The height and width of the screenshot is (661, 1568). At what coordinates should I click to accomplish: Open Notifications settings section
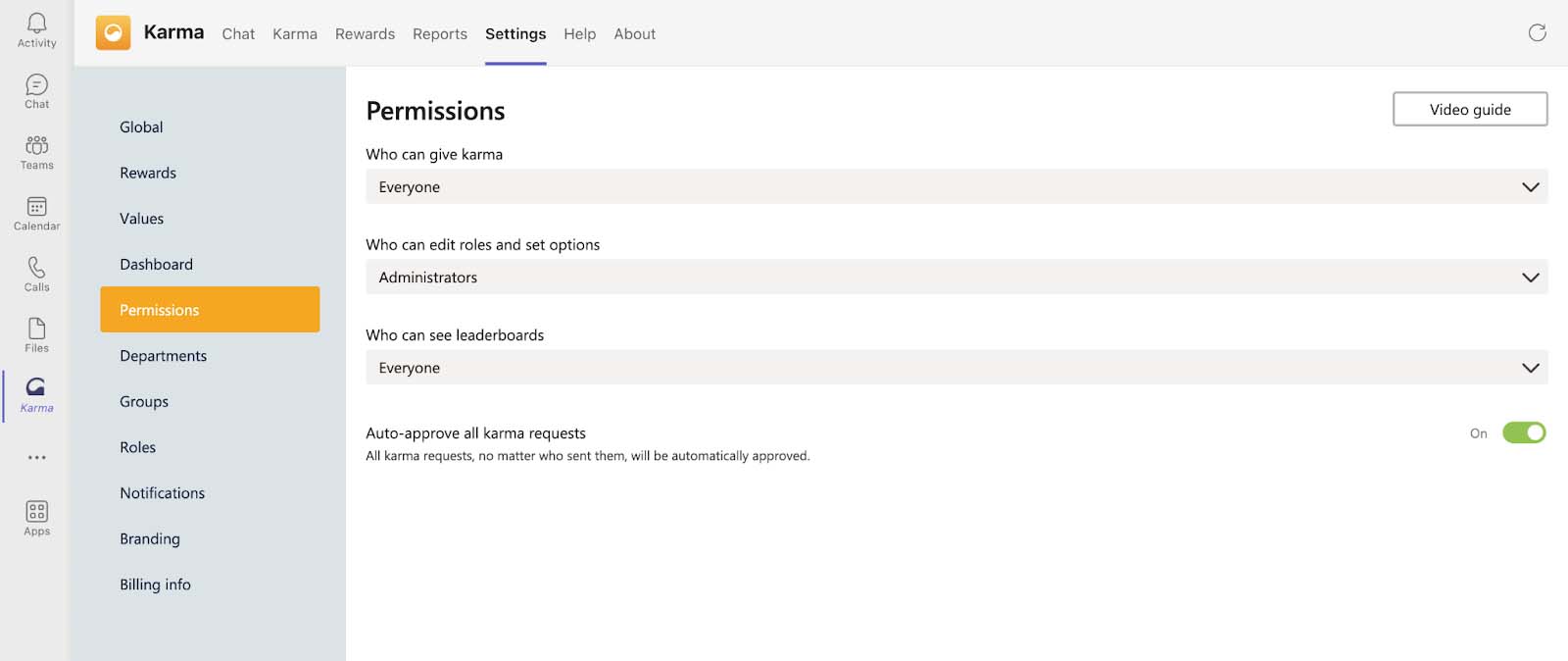click(x=210, y=492)
